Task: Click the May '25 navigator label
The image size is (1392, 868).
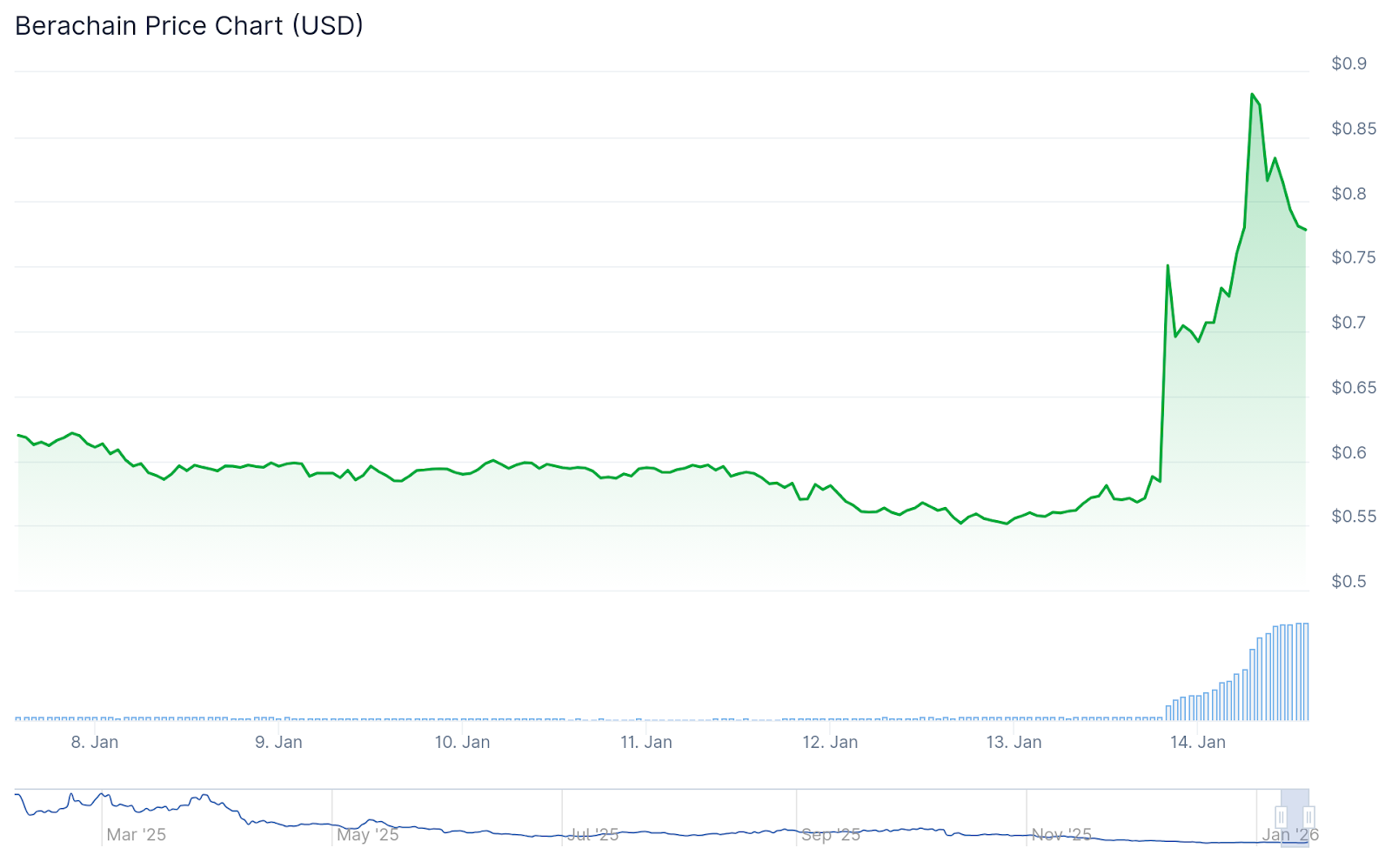Action: click(368, 835)
